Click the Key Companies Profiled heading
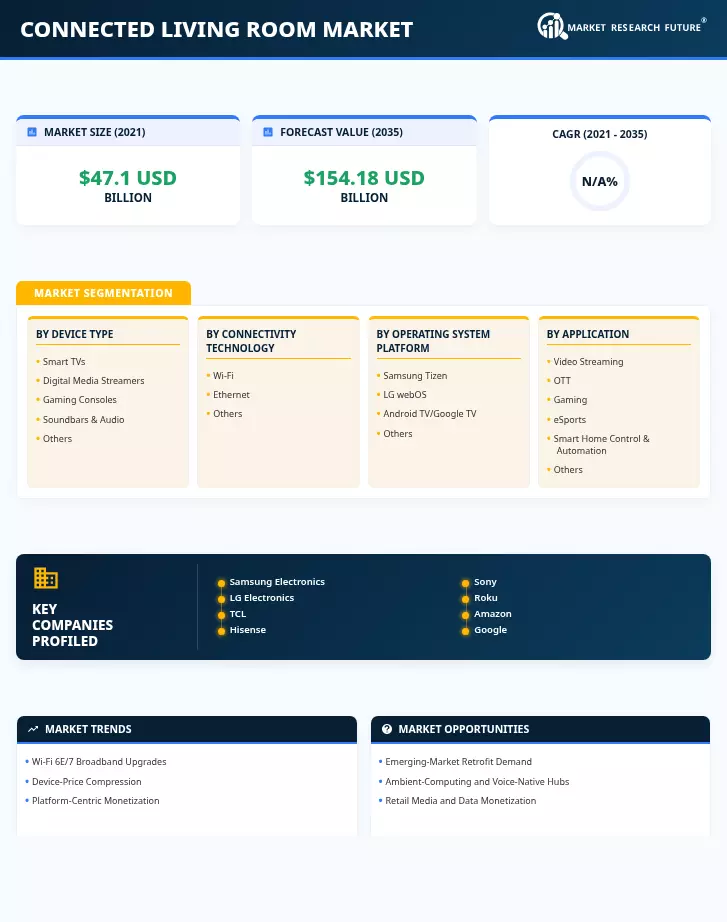Screen dimensions: 727x922 click(x=72, y=624)
